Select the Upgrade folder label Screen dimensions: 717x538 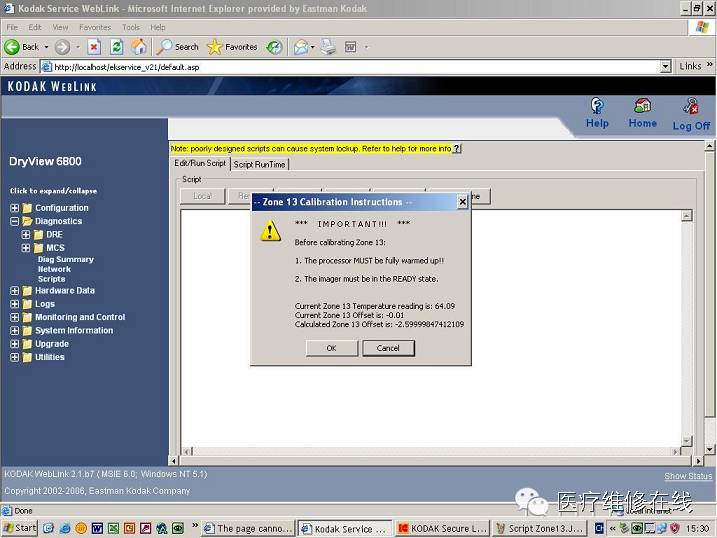pos(52,344)
